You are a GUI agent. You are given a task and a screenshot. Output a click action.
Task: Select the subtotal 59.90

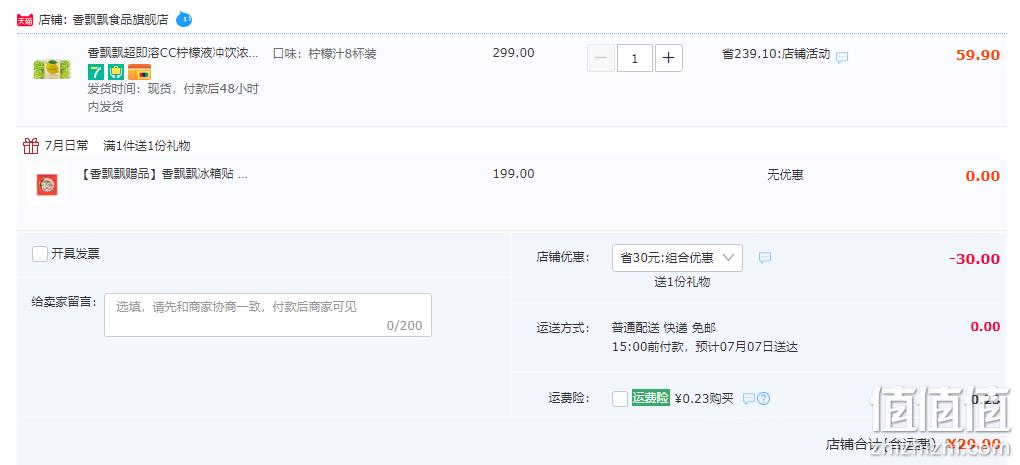pos(978,55)
